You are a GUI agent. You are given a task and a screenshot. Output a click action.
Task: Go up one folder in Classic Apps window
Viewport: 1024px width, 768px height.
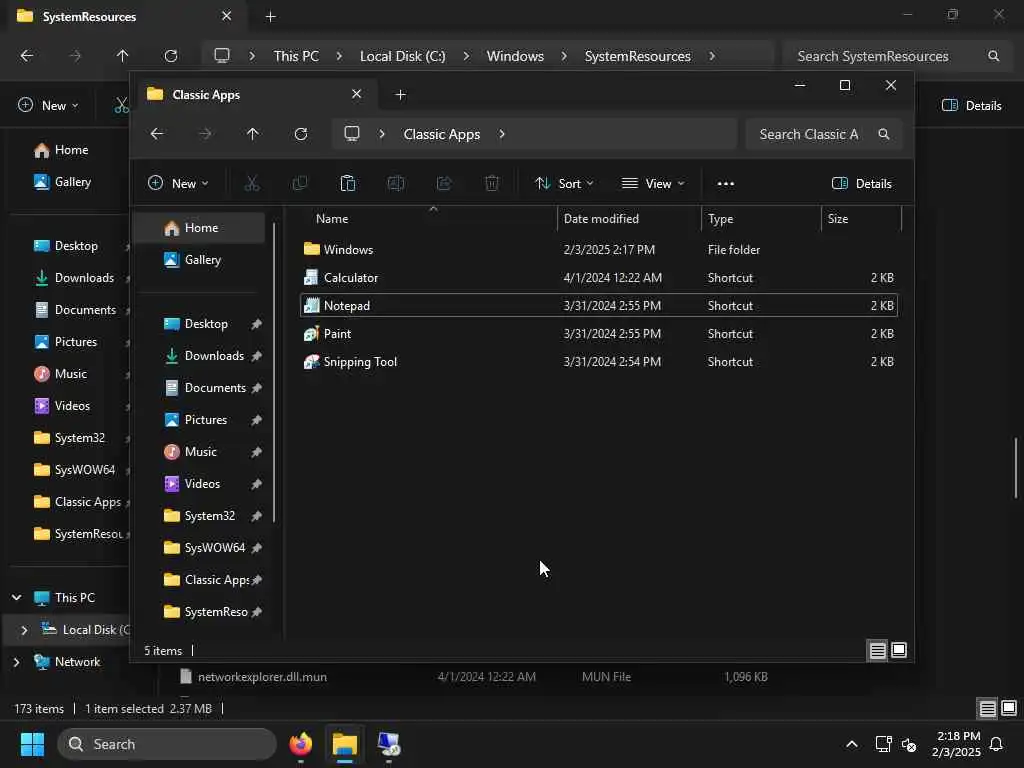click(253, 134)
